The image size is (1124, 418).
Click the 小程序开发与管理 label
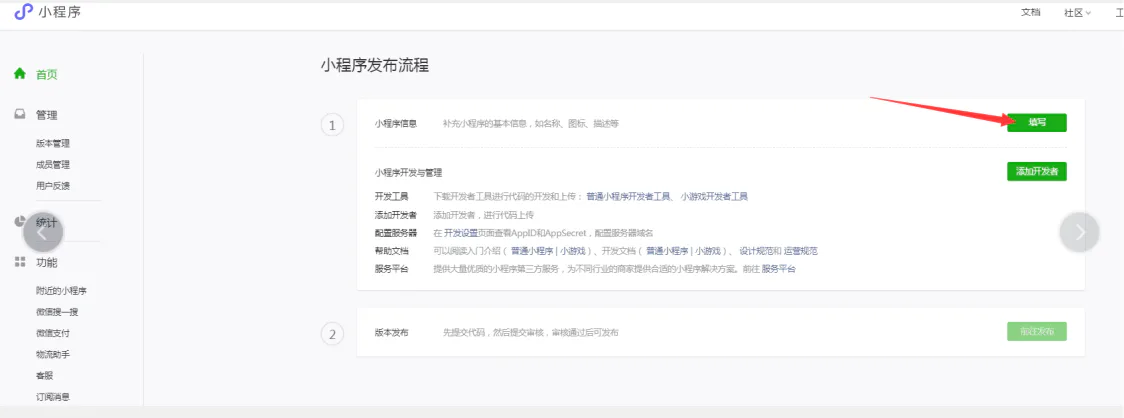coord(409,173)
